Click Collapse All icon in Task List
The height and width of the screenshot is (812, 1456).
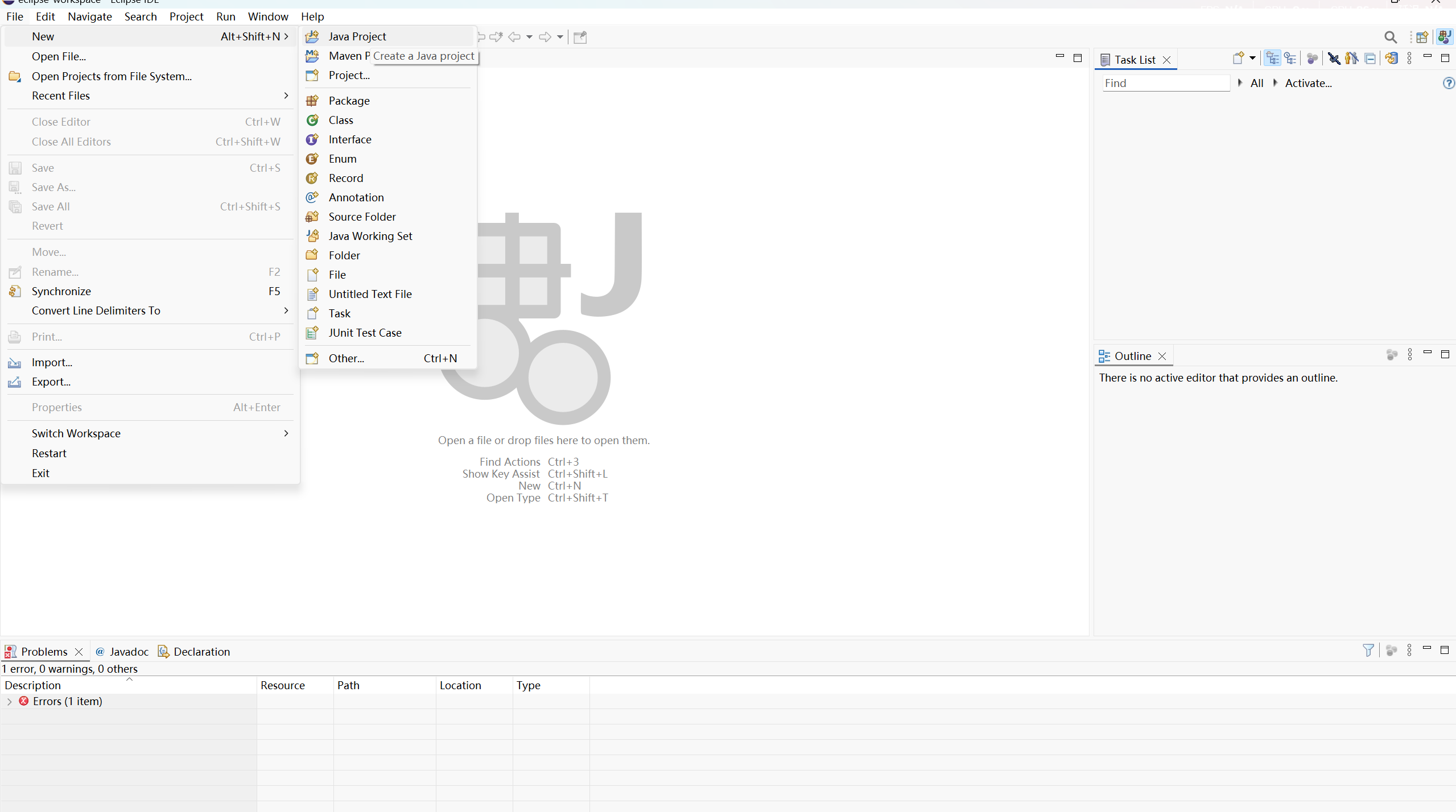pos(1370,59)
